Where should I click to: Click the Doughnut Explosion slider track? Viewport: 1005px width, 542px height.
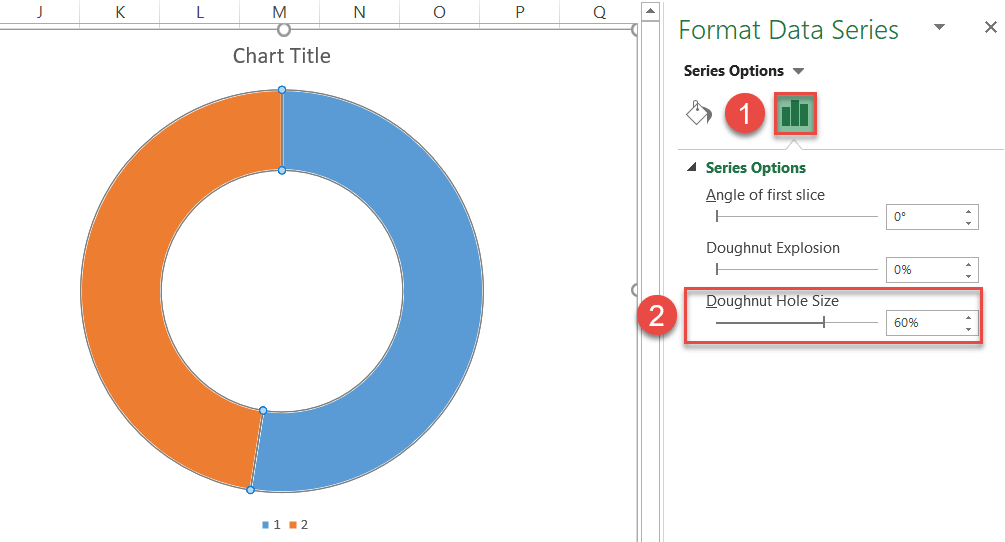point(797,270)
